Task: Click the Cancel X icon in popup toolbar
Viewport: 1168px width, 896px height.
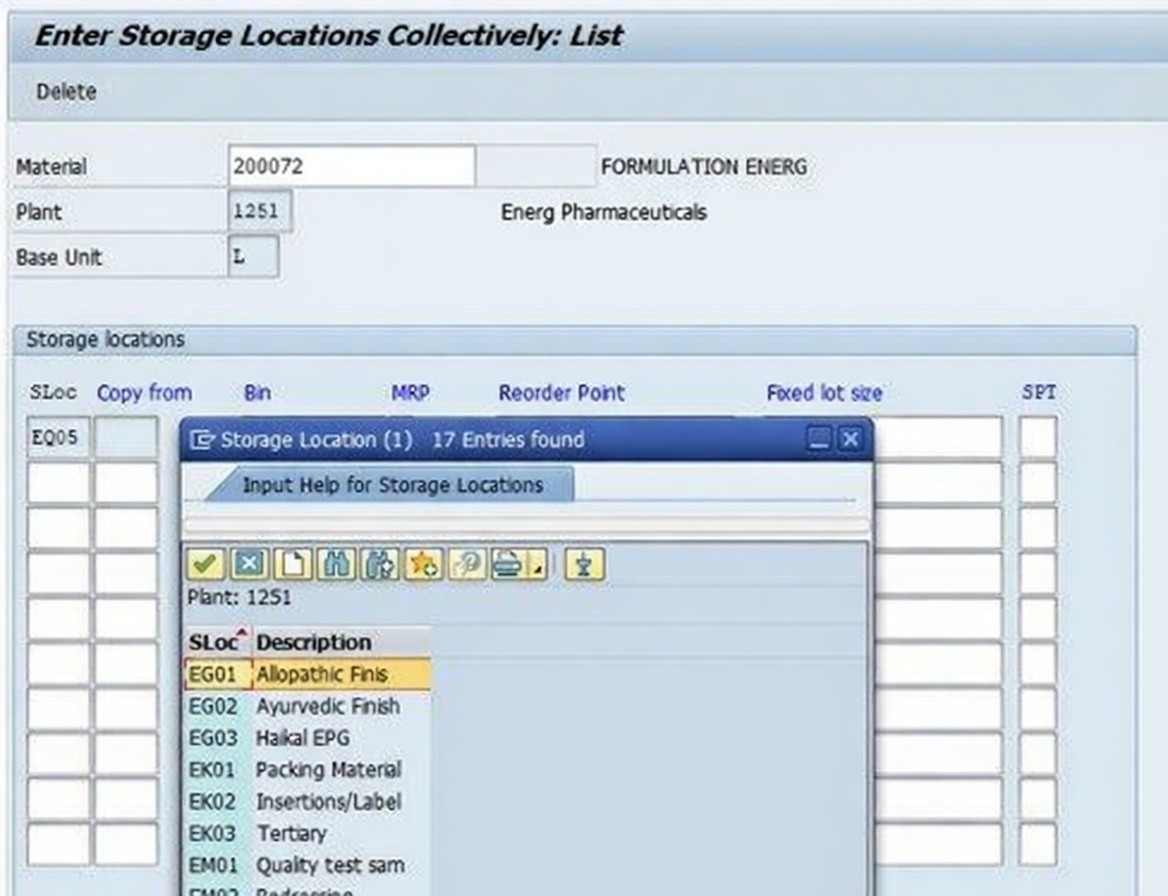Action: (x=249, y=565)
